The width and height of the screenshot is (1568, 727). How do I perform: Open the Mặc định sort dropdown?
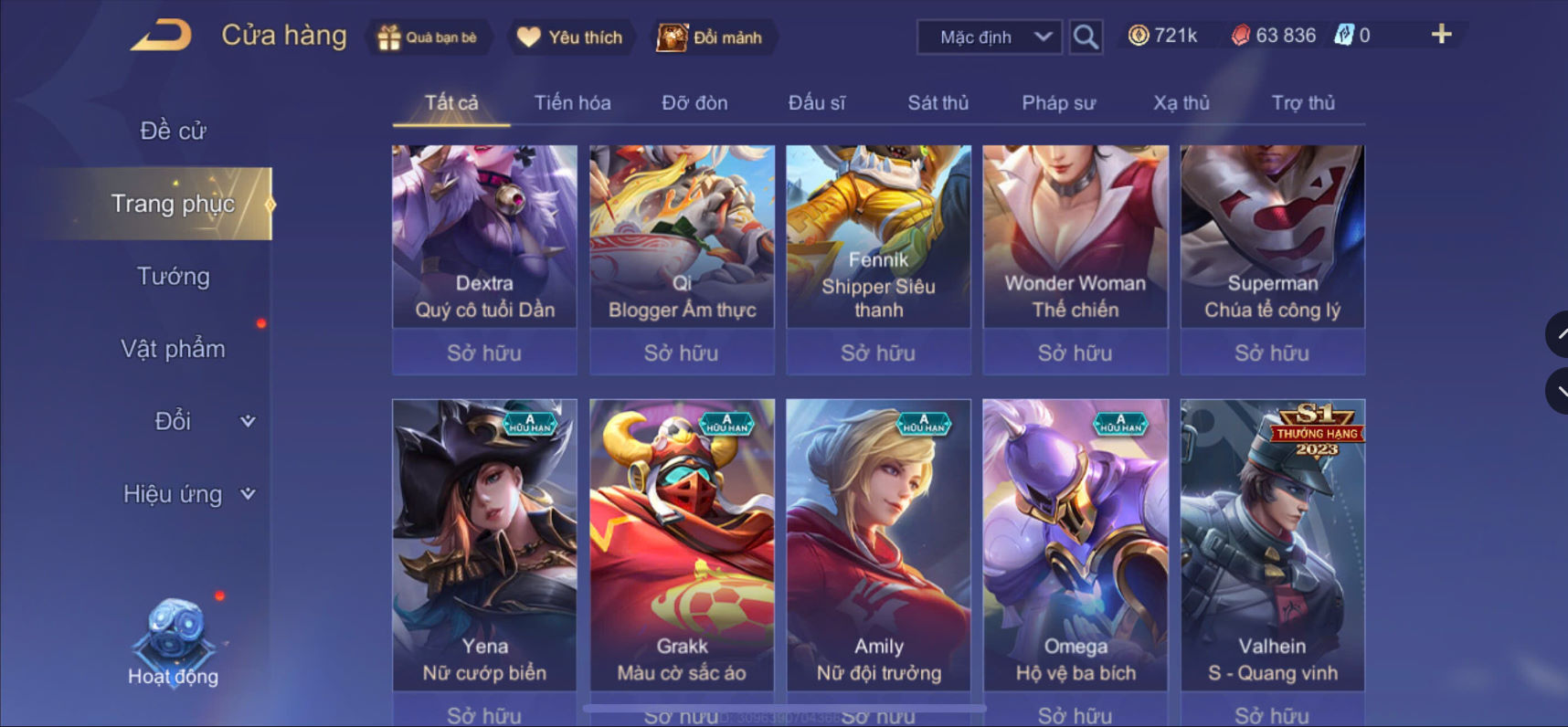click(x=990, y=37)
